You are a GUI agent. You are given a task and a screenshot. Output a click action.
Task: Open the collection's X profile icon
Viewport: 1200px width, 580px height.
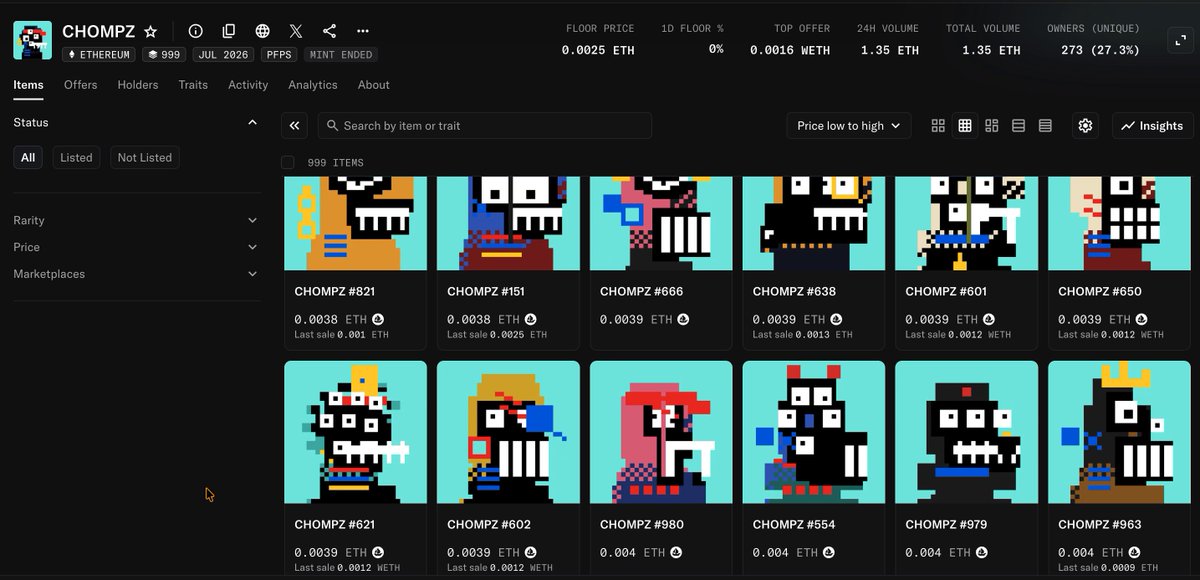coord(296,32)
